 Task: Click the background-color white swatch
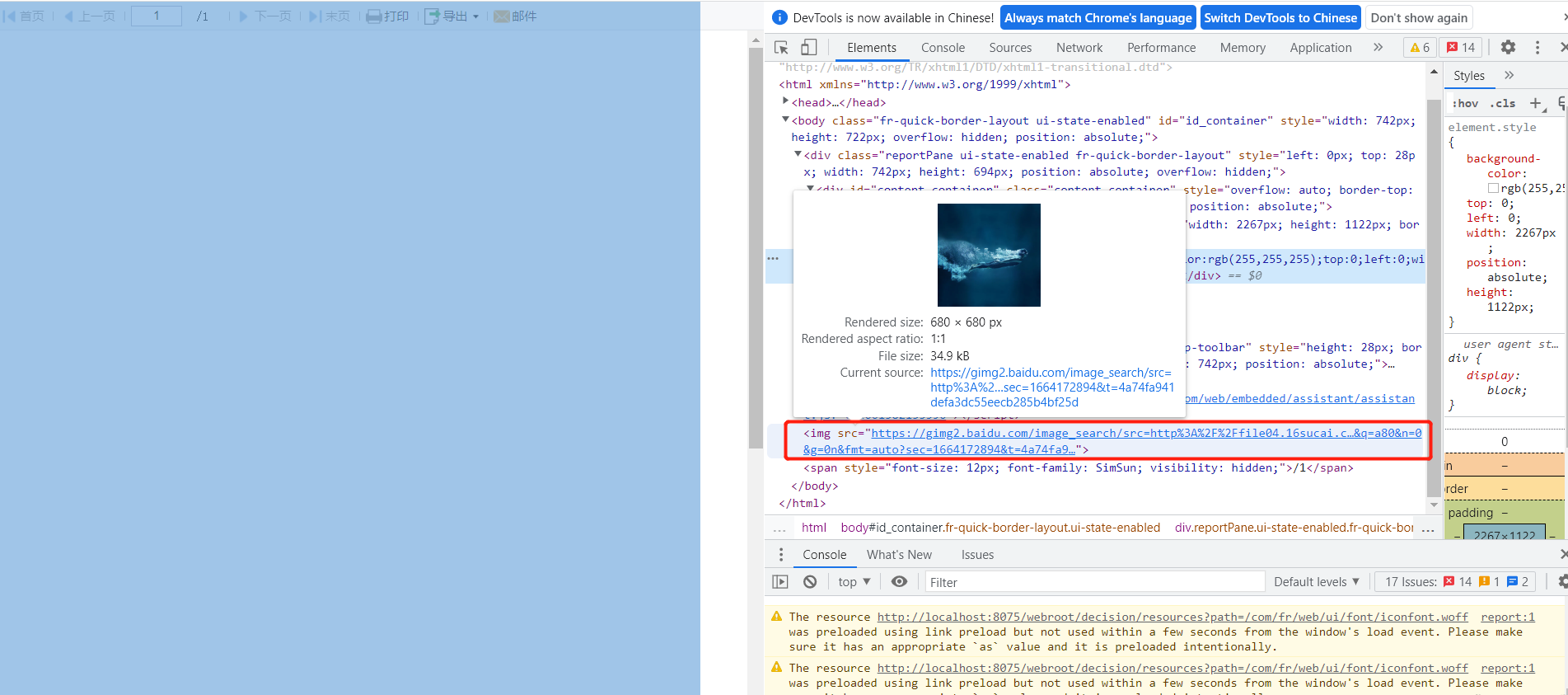(1493, 188)
